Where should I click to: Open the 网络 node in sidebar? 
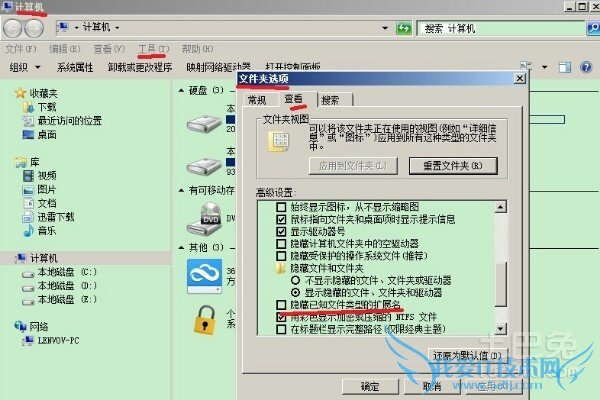tap(31, 327)
